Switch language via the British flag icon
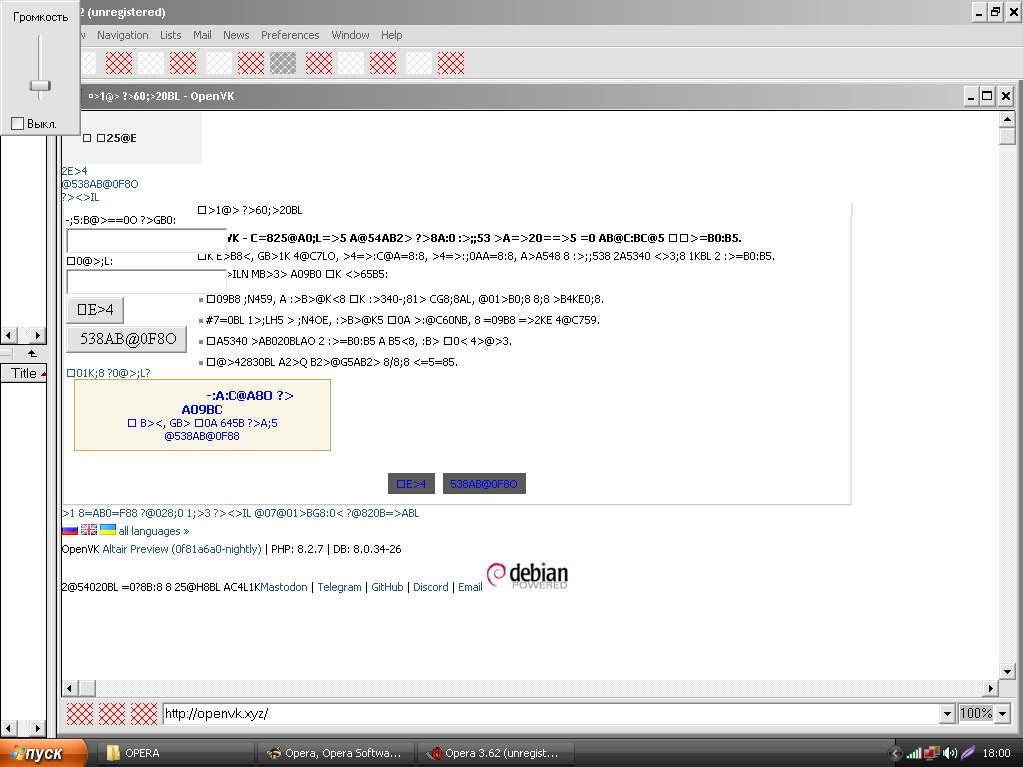Viewport: 1023px width, 767px height. click(x=89, y=530)
